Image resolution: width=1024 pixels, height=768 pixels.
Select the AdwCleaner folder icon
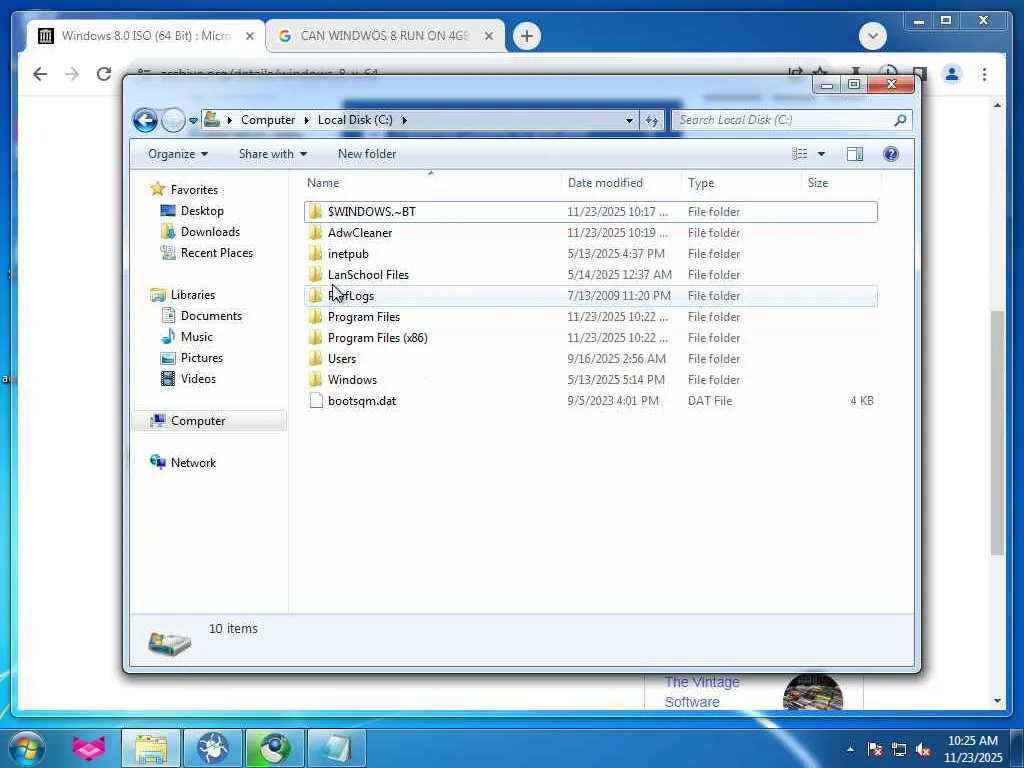click(x=316, y=232)
